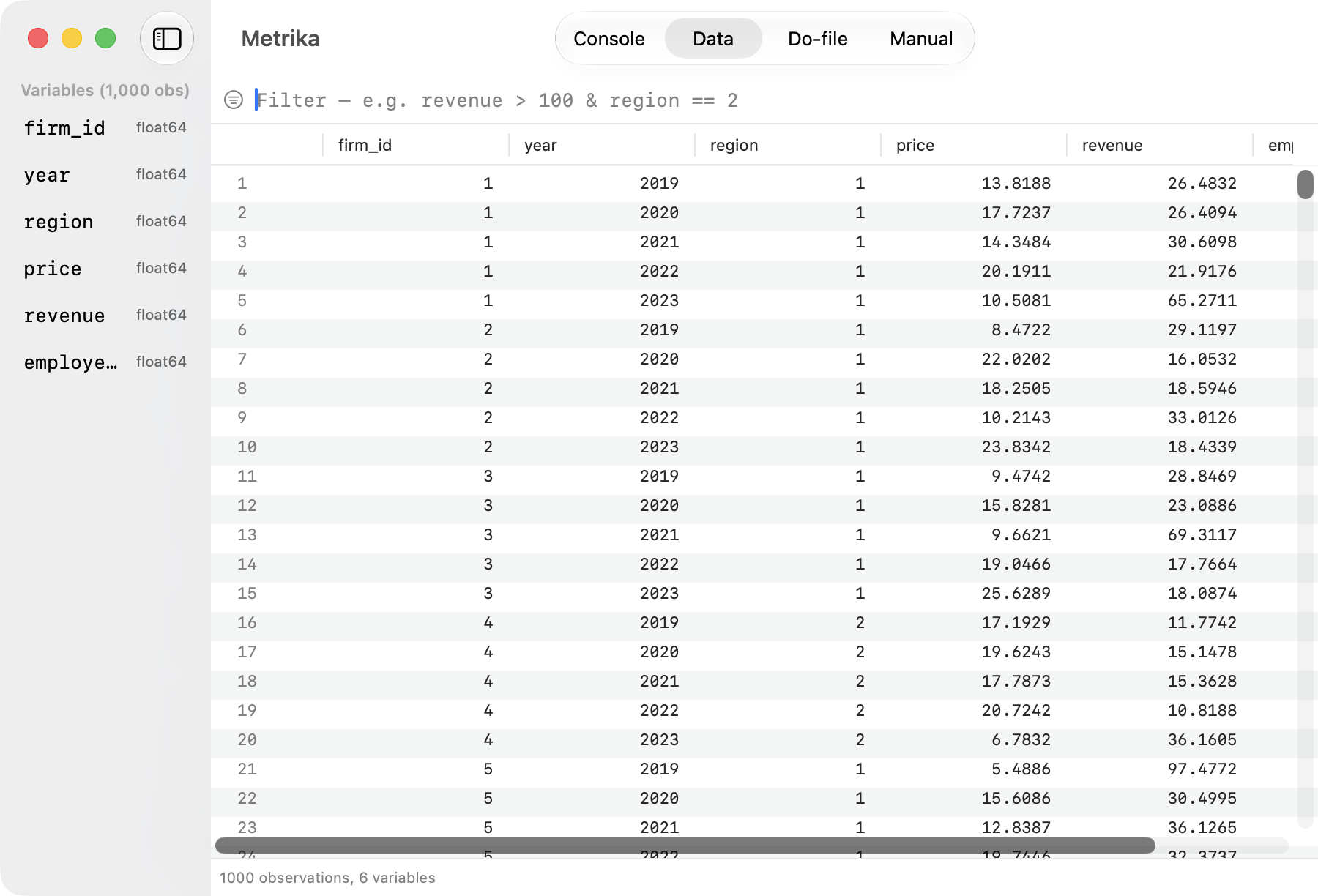Click price cell 13.8188
This screenshot has width=1318, height=896.
(1016, 183)
